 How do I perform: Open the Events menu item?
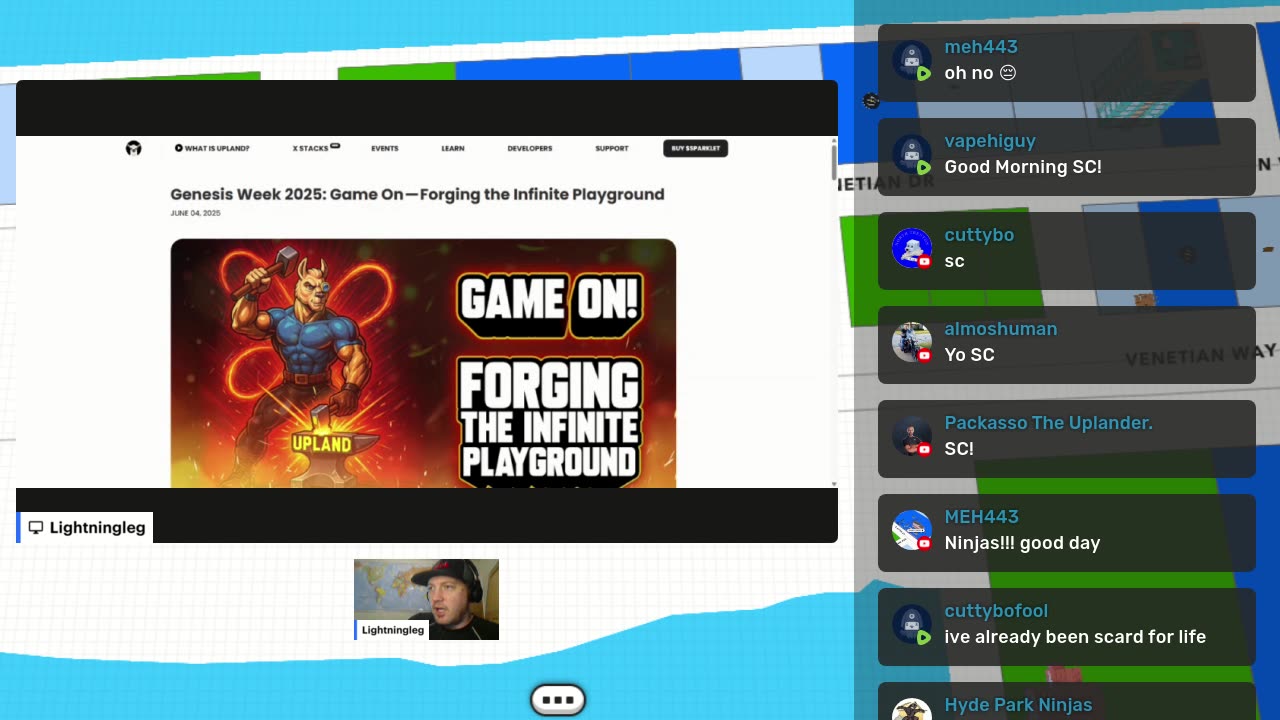(x=385, y=148)
